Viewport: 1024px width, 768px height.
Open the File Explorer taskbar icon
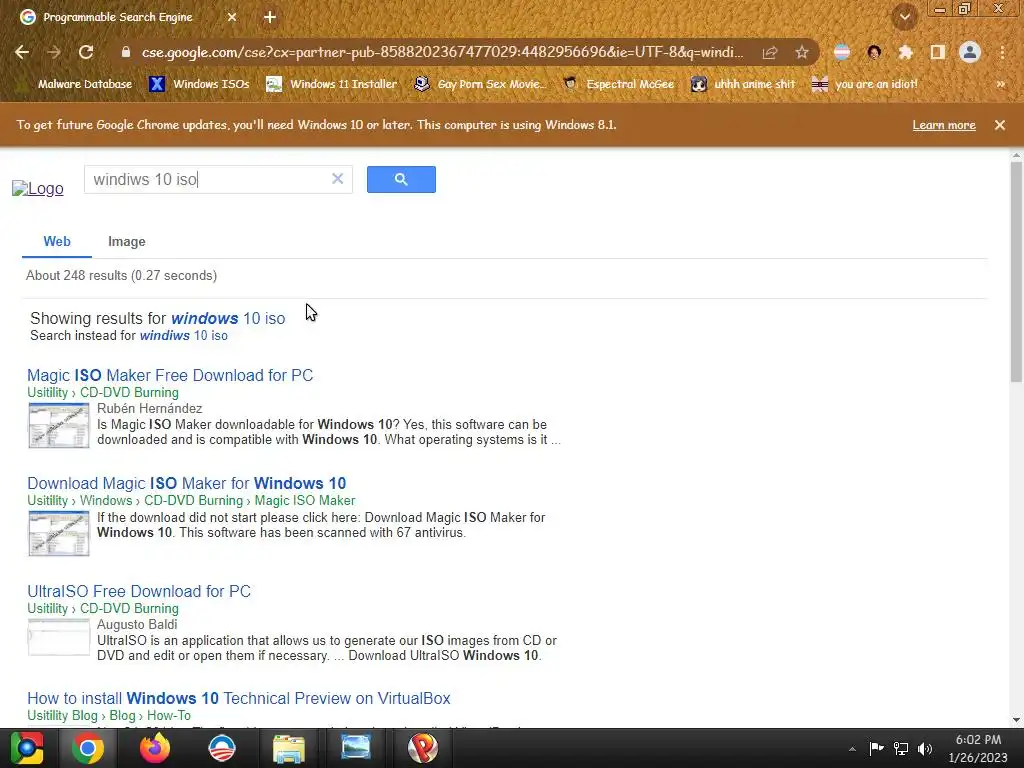click(x=289, y=748)
